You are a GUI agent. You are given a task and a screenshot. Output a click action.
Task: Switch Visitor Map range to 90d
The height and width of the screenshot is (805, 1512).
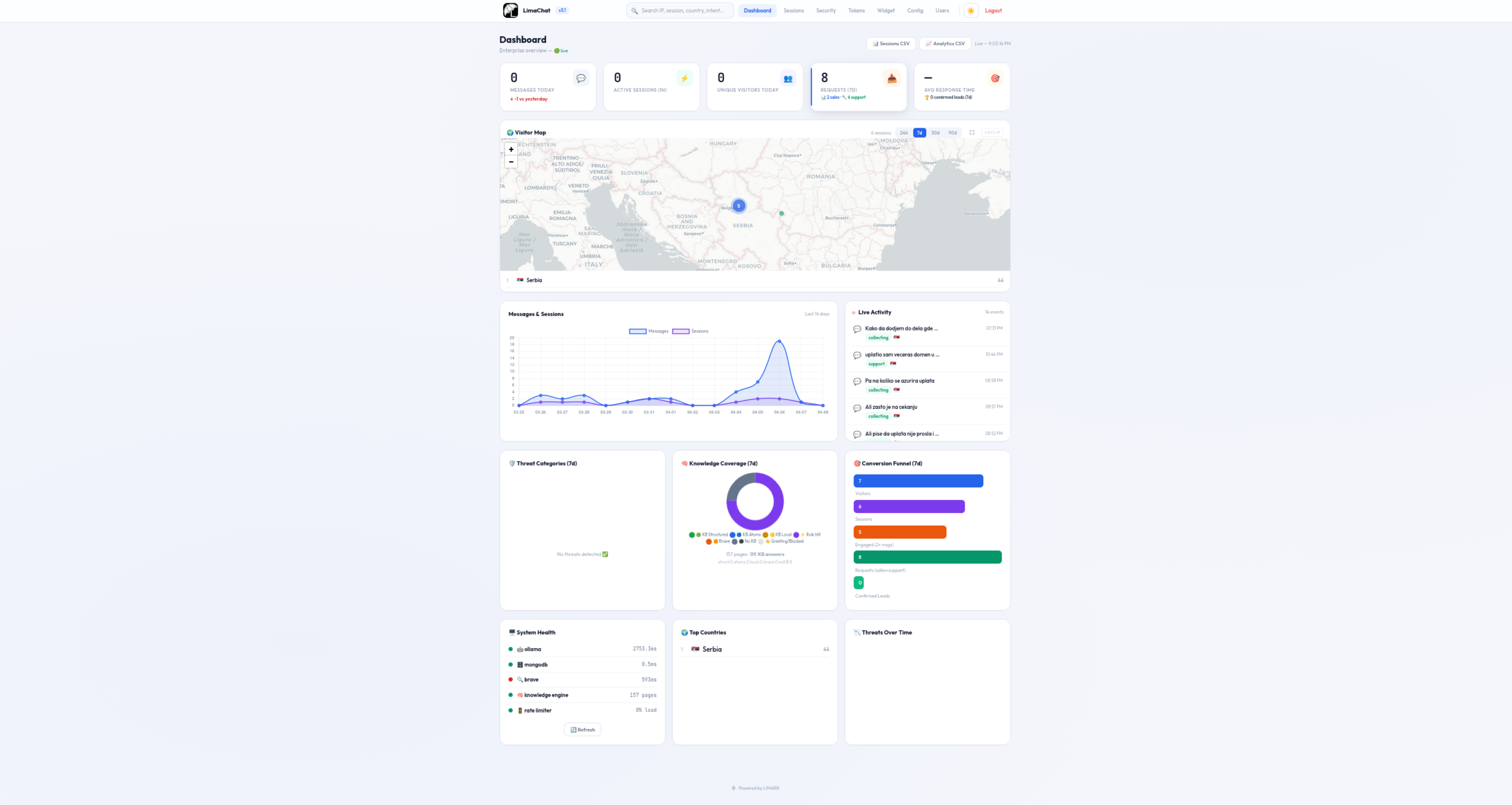pyautogui.click(x=952, y=133)
